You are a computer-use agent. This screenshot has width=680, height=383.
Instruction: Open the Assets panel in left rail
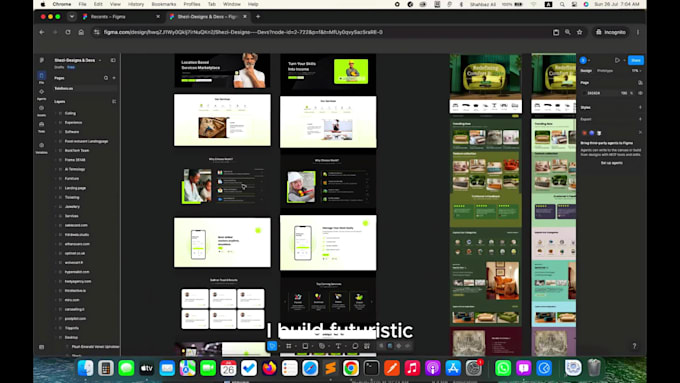tap(42, 110)
